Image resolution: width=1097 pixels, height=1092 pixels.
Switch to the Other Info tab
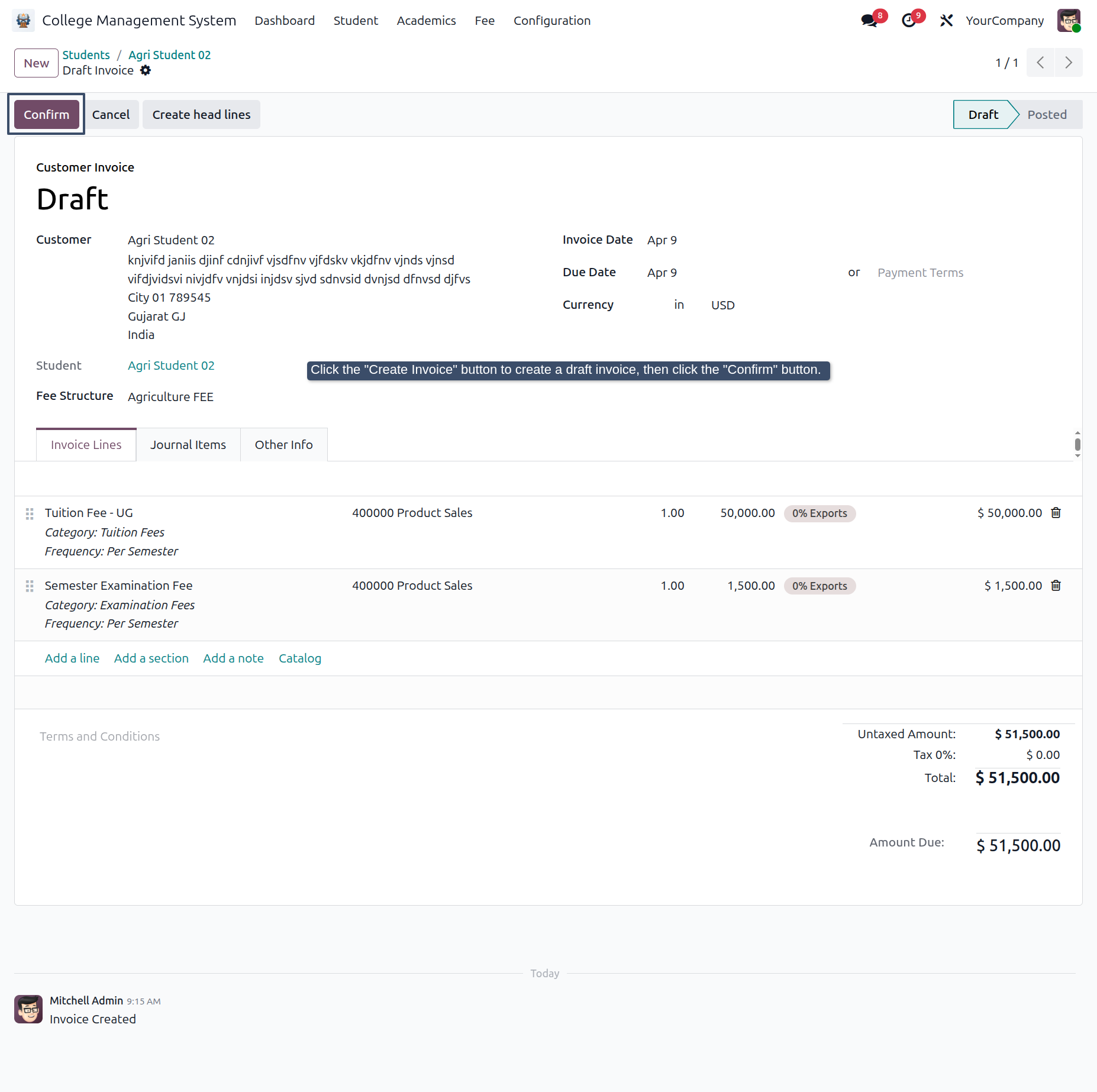coord(284,445)
